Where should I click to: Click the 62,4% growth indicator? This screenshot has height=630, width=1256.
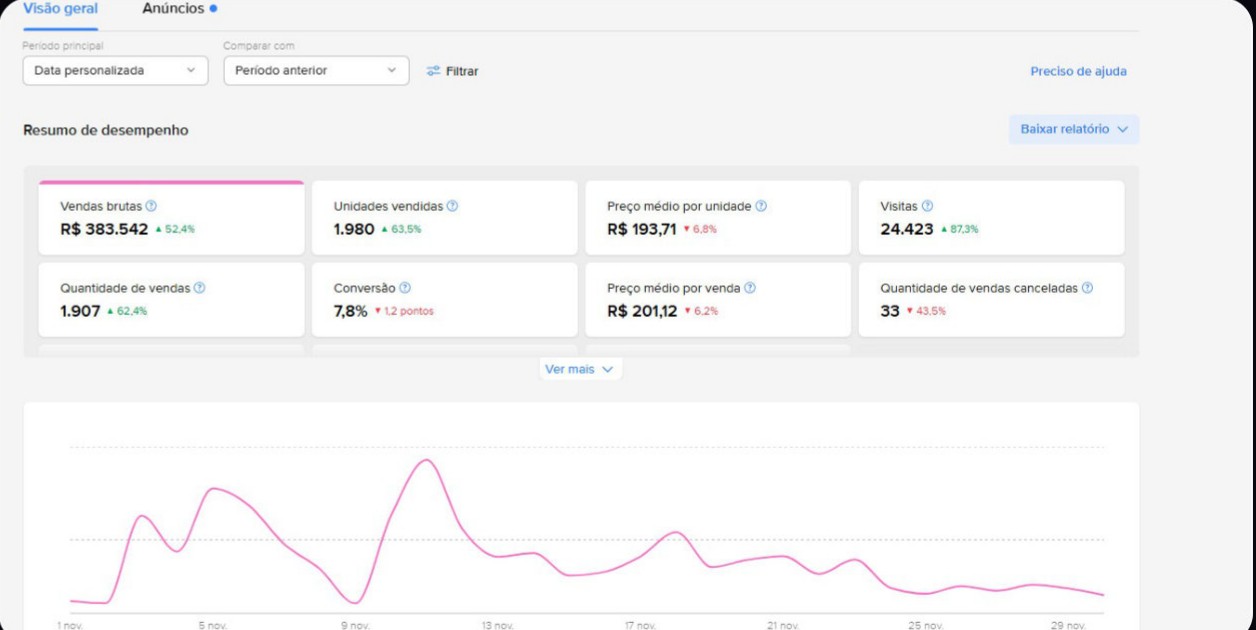pyautogui.click(x=127, y=311)
